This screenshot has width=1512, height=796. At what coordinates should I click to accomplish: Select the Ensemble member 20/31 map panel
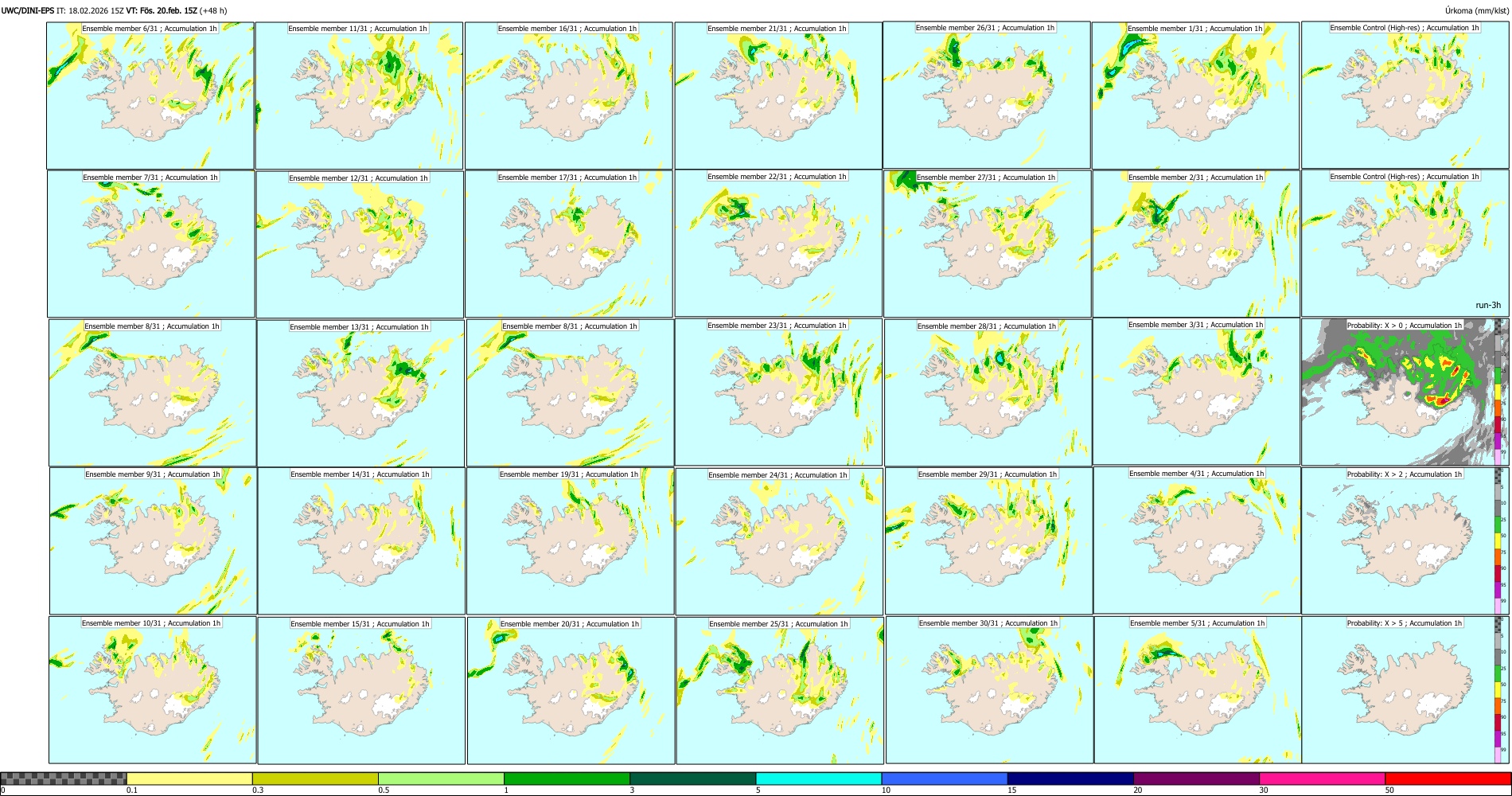(571, 690)
